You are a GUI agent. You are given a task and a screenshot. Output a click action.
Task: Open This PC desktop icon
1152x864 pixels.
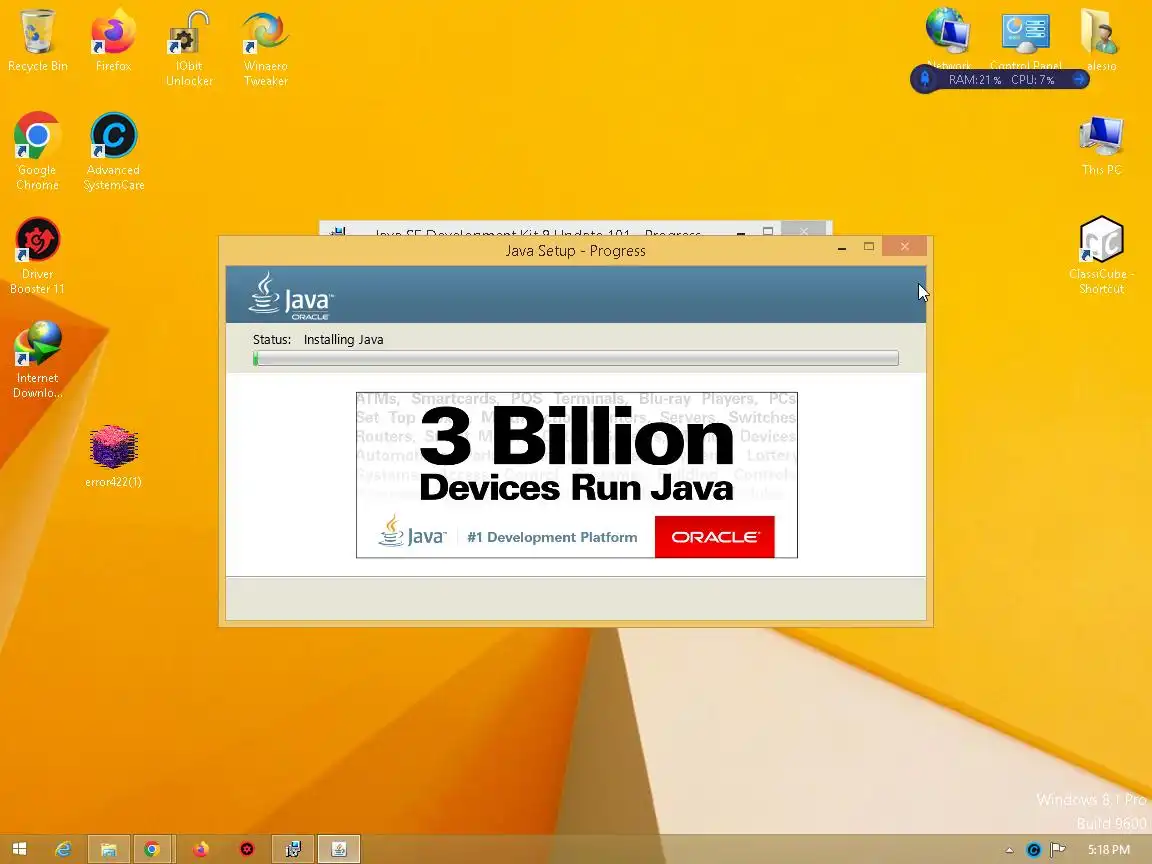coord(1101,144)
